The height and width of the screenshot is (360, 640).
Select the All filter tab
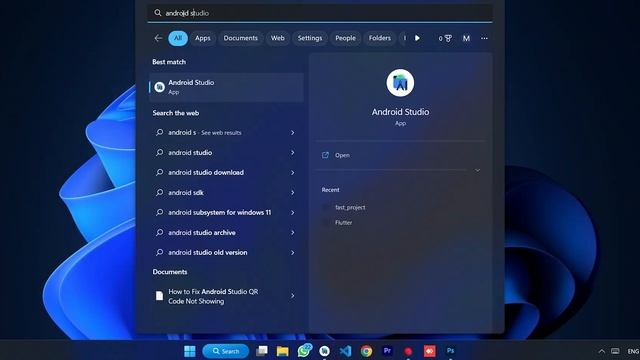coord(178,38)
